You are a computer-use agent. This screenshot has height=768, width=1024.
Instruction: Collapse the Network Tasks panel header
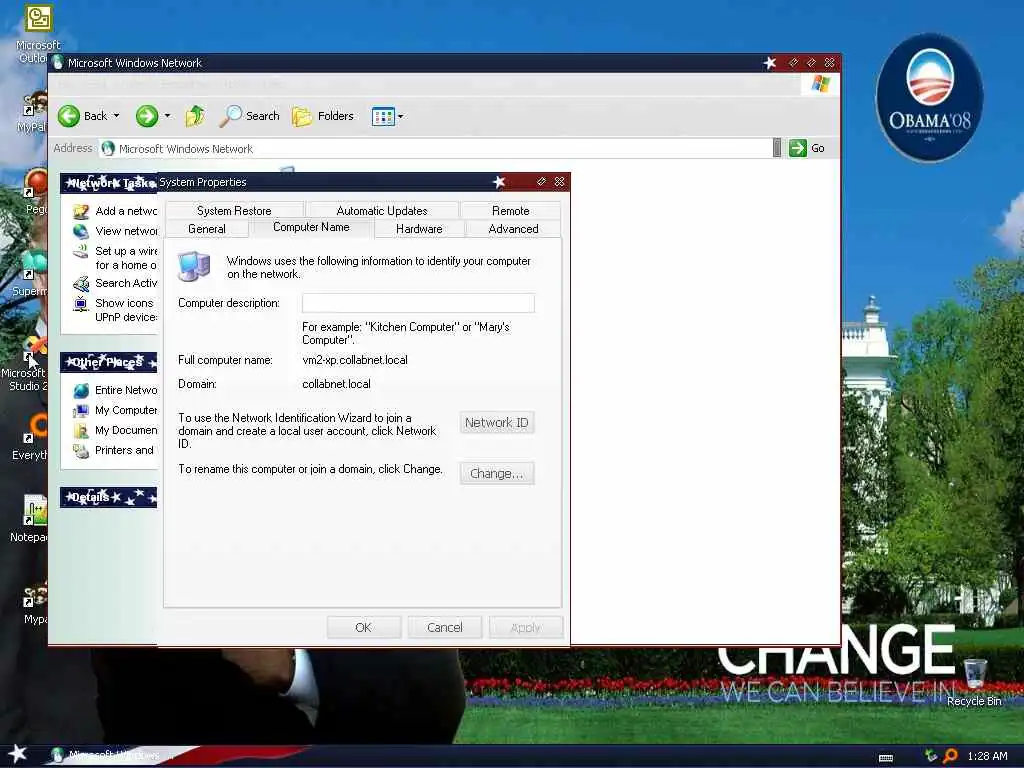point(108,183)
